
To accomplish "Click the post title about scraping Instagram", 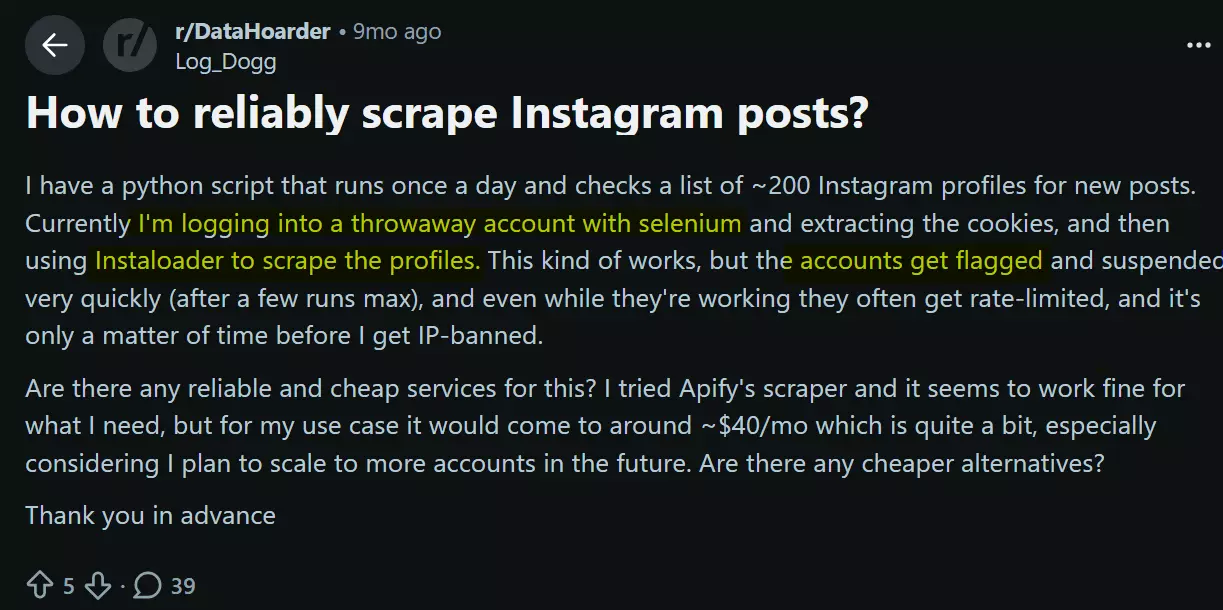I will [x=446, y=113].
